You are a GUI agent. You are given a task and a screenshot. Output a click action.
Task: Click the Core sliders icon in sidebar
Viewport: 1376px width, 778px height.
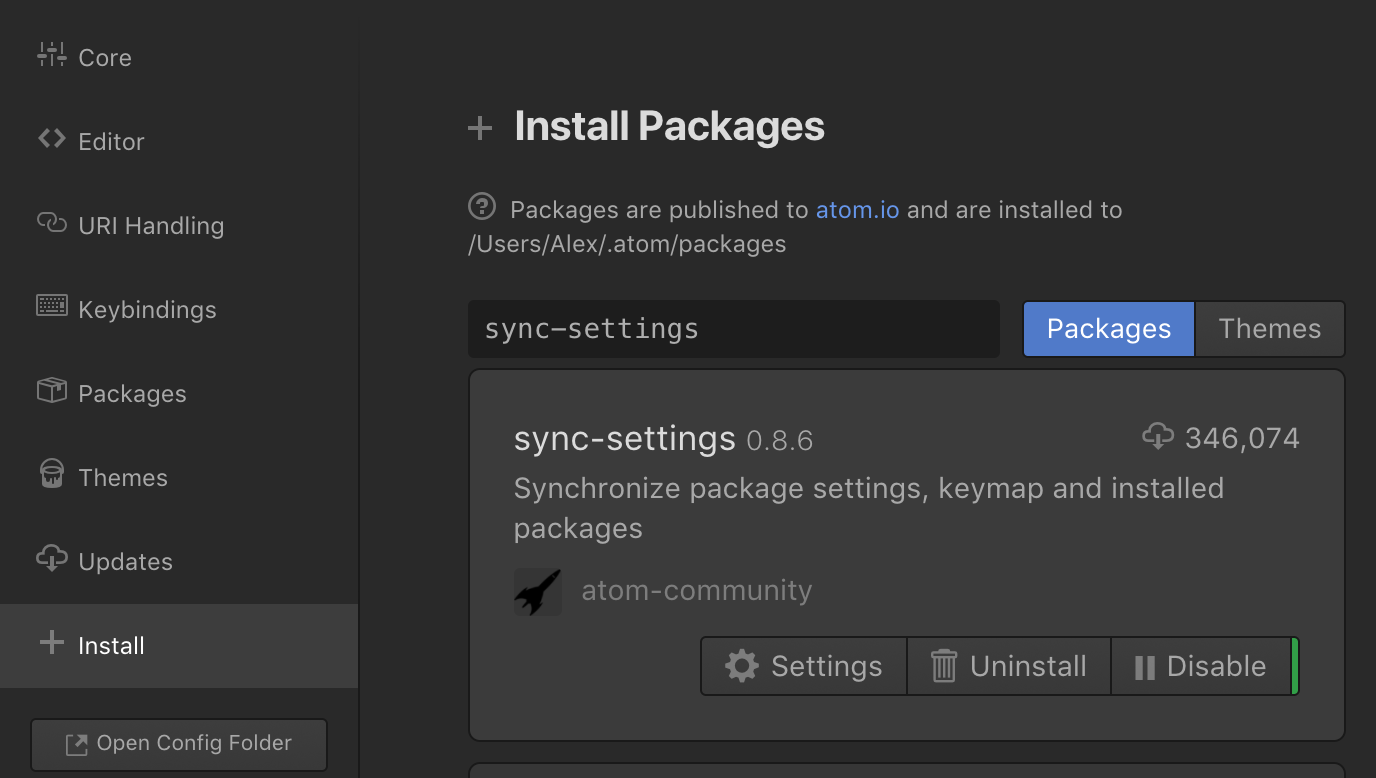click(51, 55)
